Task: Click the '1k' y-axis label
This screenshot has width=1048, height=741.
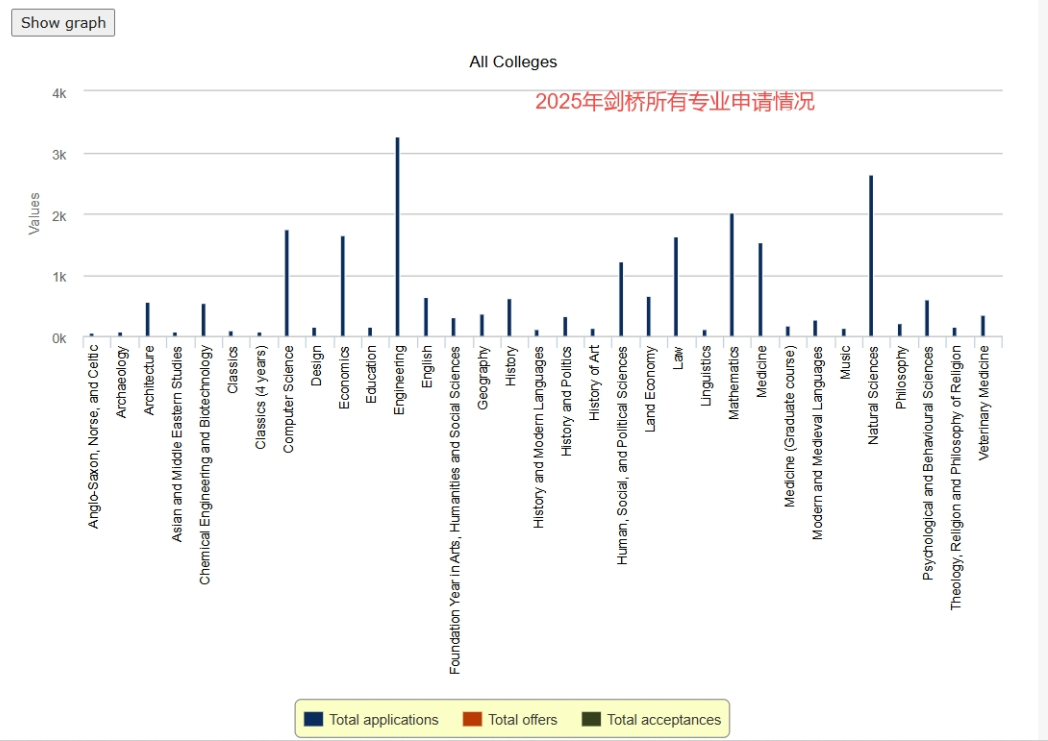Action: (x=59, y=277)
